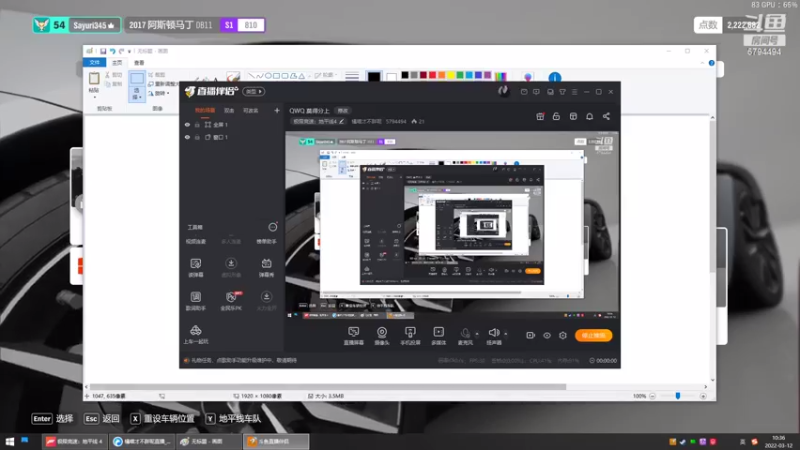Hide the 全屏 1 source via its eye icon

tap(187, 124)
